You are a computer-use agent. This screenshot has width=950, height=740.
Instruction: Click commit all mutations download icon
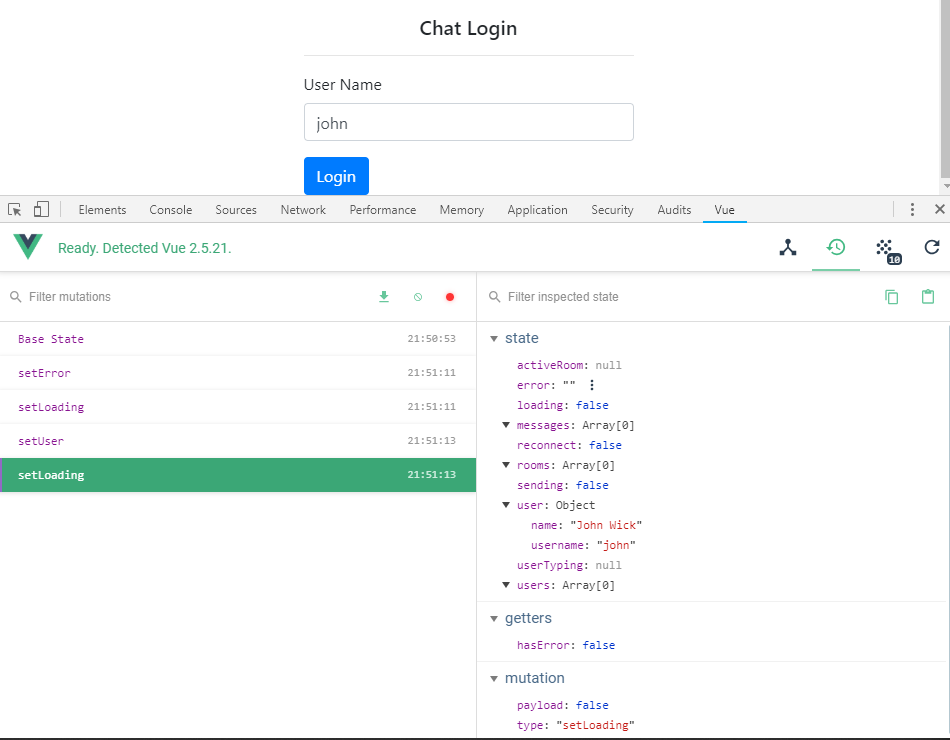pyautogui.click(x=384, y=296)
